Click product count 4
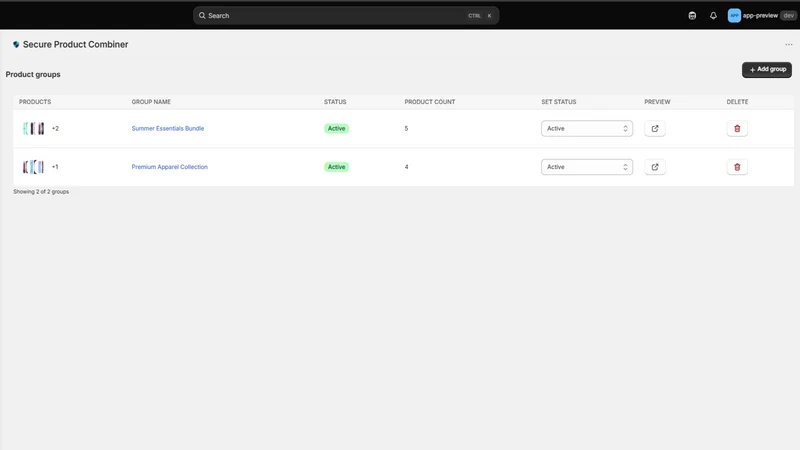This screenshot has height=450, width=800. [x=406, y=167]
